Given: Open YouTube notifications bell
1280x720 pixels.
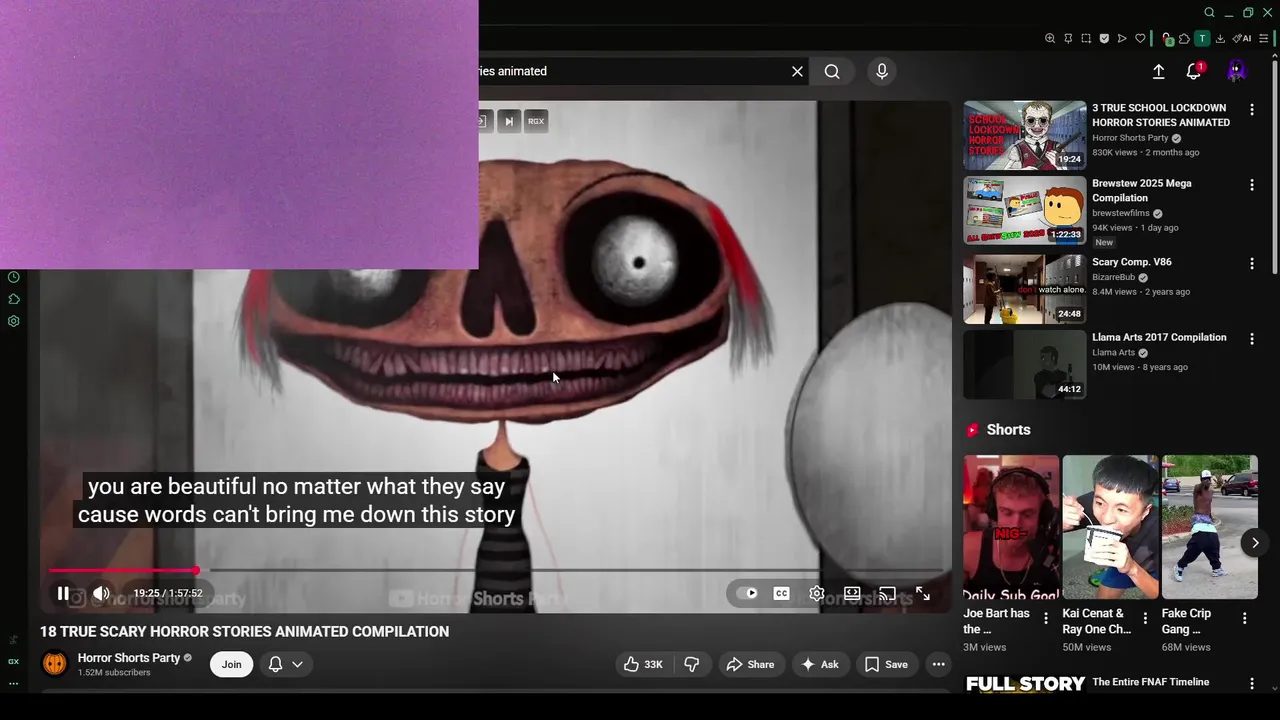Looking at the screenshot, I should (1194, 71).
